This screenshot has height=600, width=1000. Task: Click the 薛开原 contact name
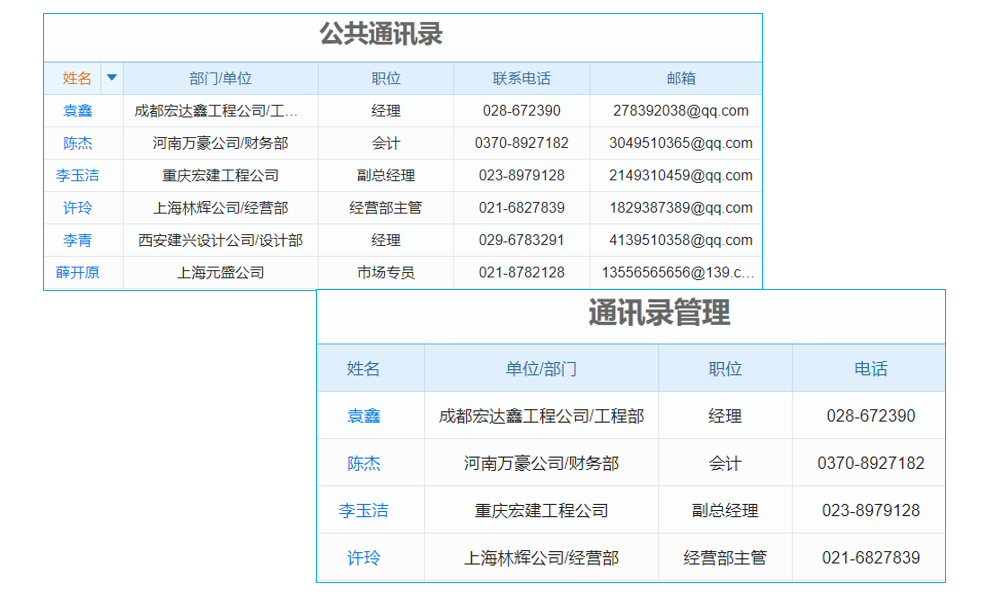pyautogui.click(x=78, y=272)
